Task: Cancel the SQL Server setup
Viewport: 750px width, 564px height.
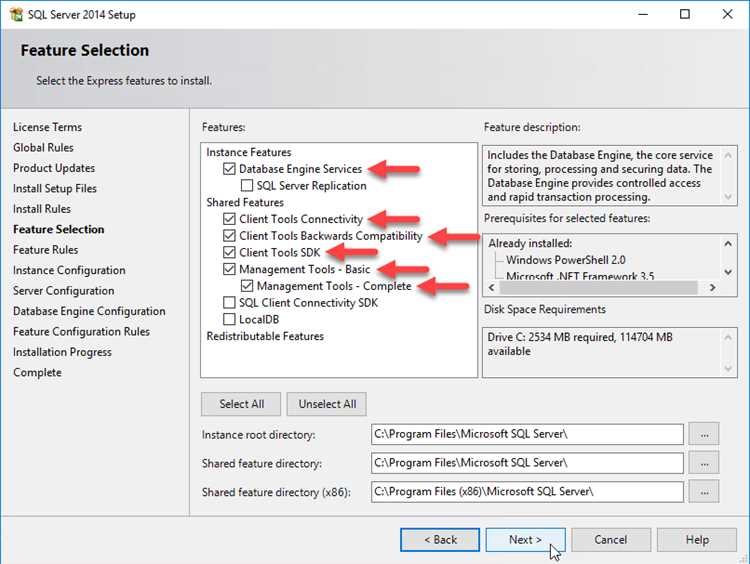Action: click(611, 540)
